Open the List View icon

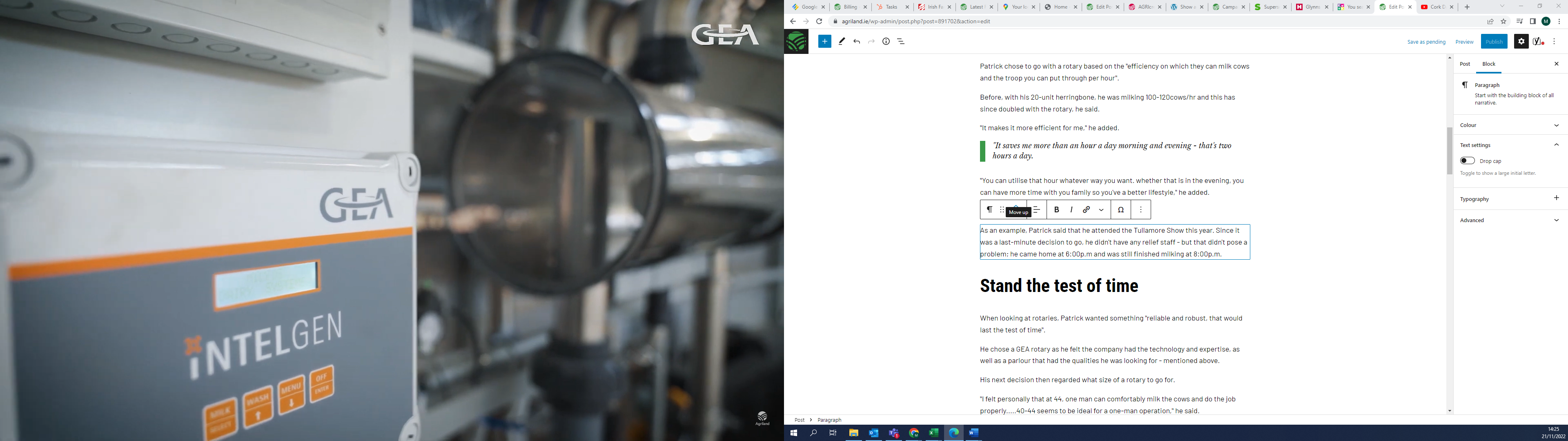(x=901, y=41)
